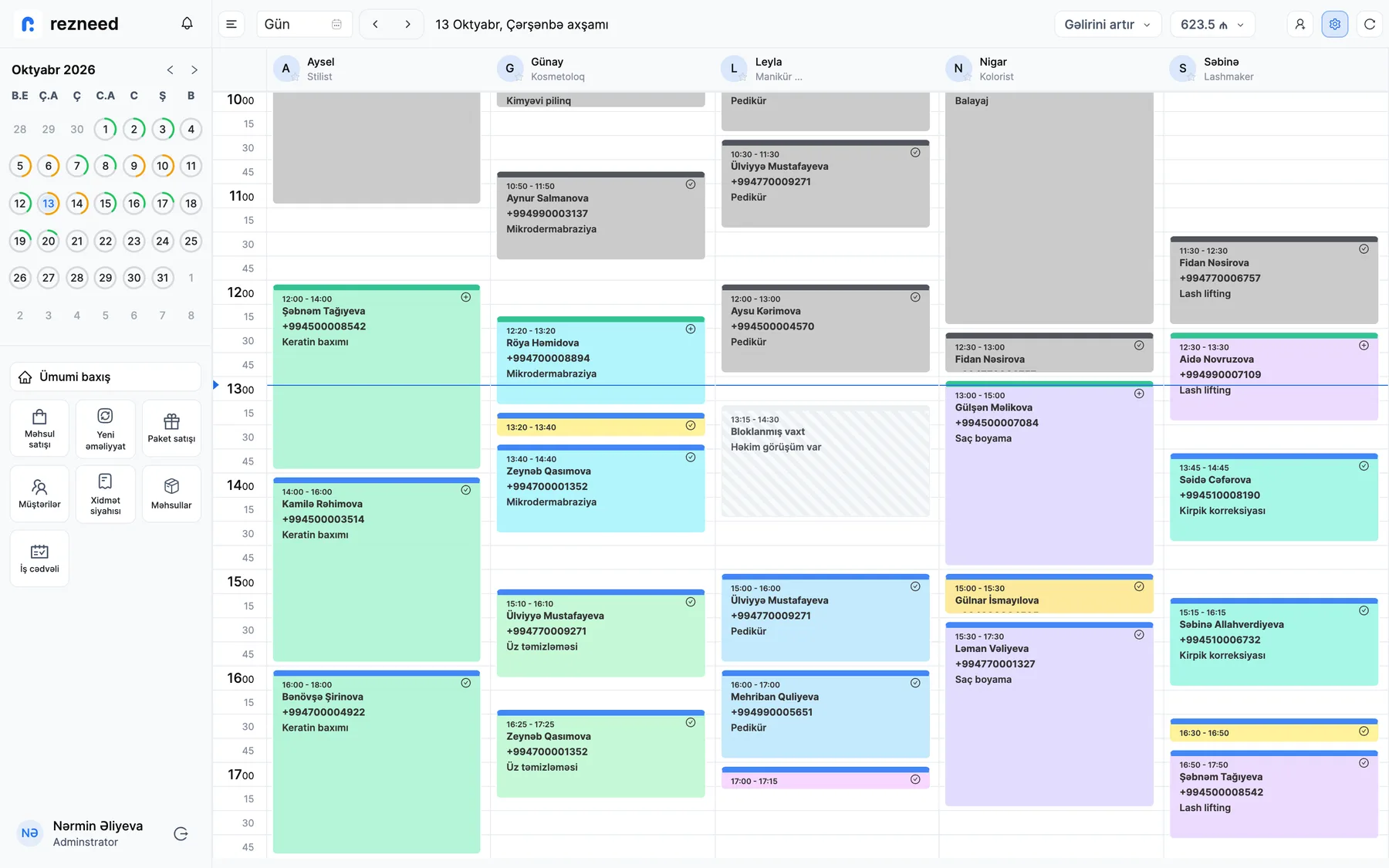Toggle status icon on Ləman Vəliyeva appointment
The width and height of the screenshot is (1389, 868).
[x=1139, y=635]
